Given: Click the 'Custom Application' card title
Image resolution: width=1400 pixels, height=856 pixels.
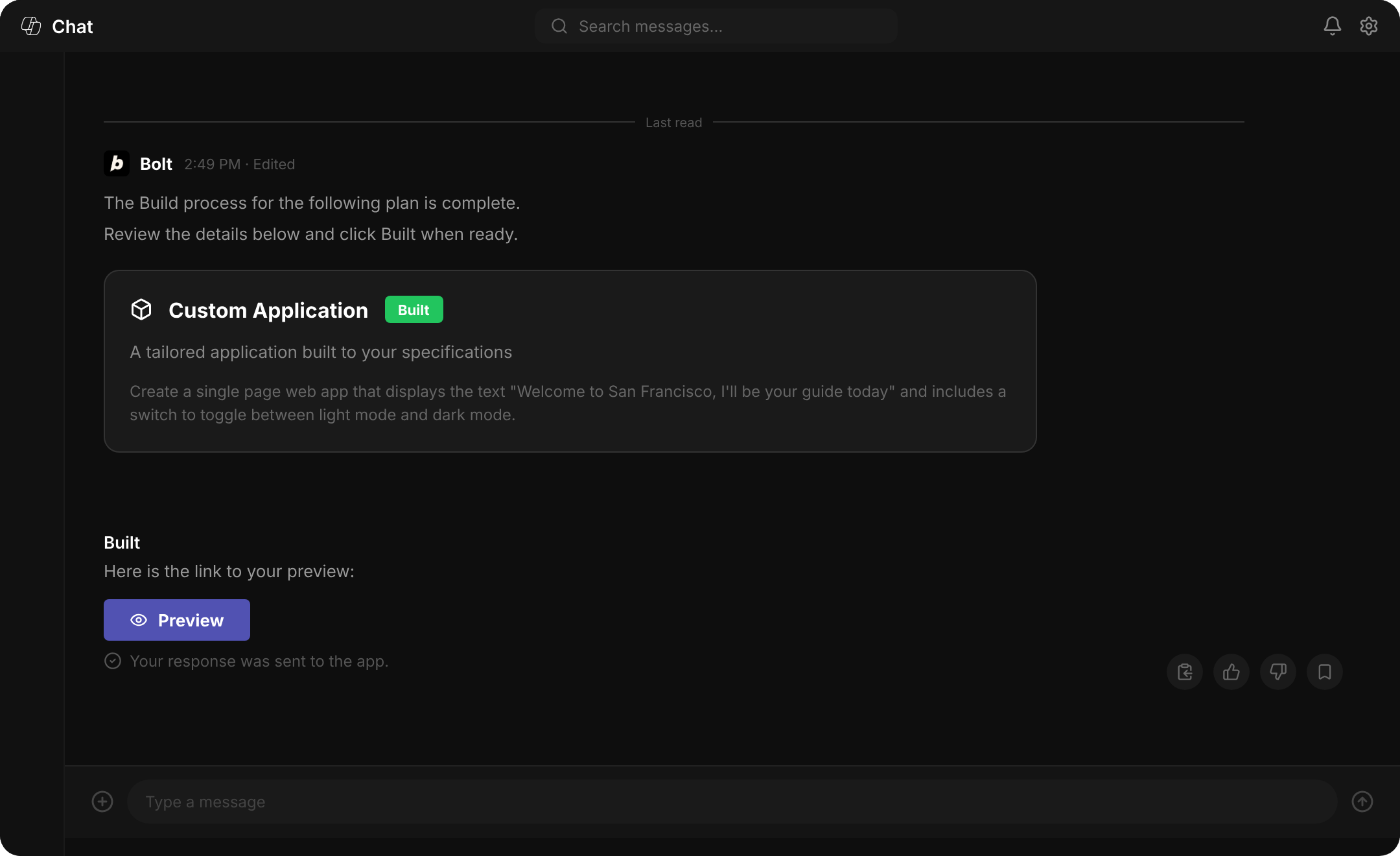Looking at the screenshot, I should [268, 310].
